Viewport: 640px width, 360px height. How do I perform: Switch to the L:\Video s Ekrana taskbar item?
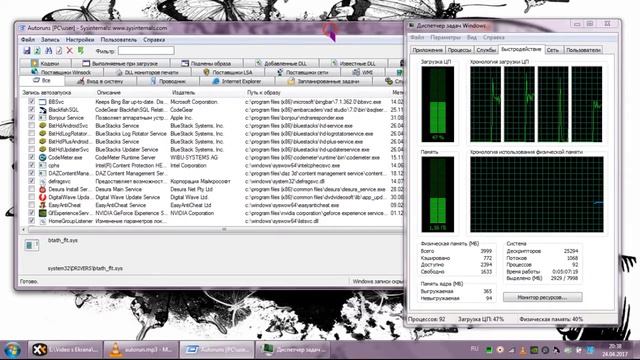point(66,350)
